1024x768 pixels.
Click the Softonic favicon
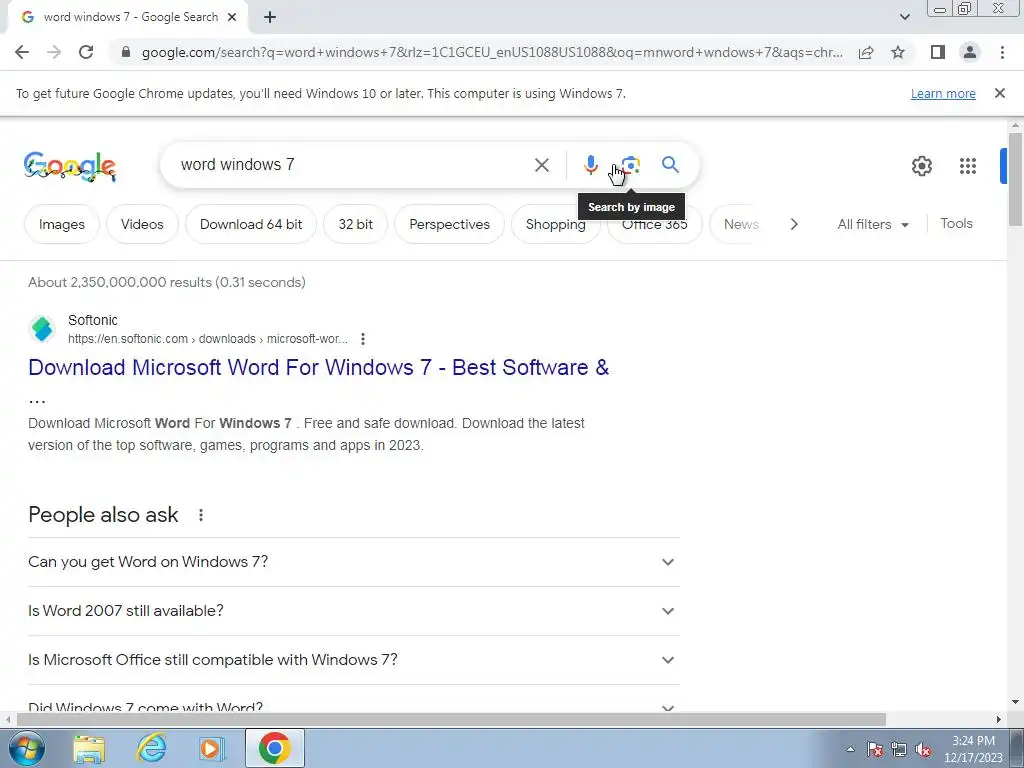[x=42, y=328]
